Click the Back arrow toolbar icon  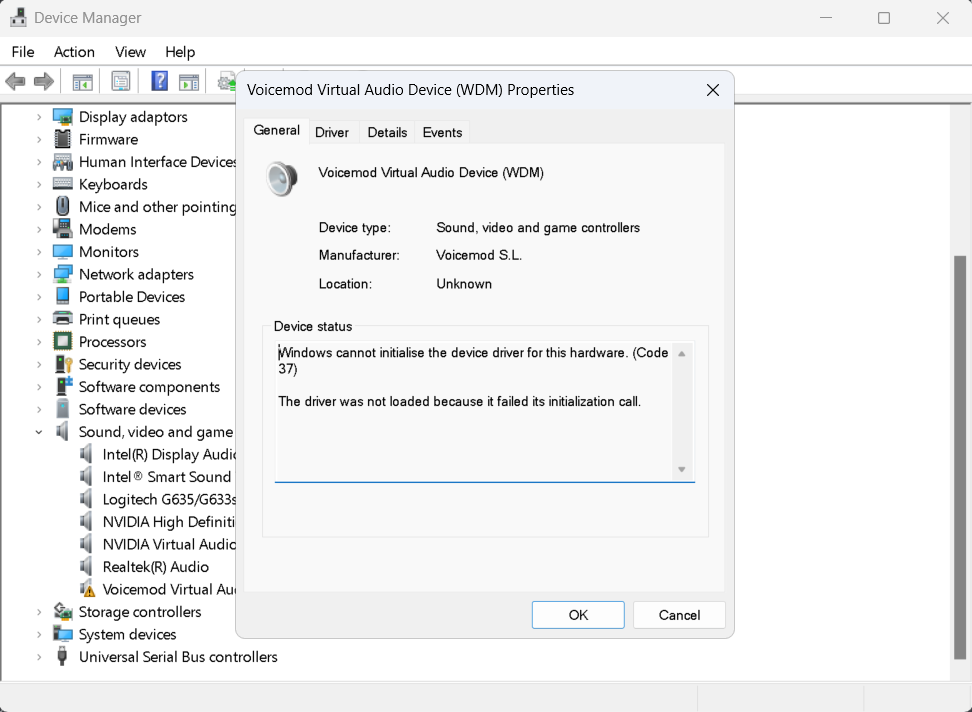pos(15,82)
